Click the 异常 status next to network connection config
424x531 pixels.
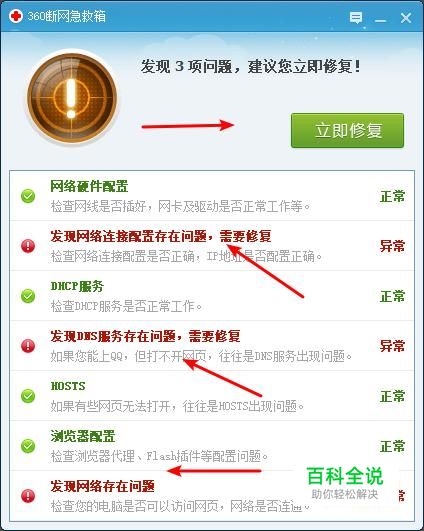(392, 246)
